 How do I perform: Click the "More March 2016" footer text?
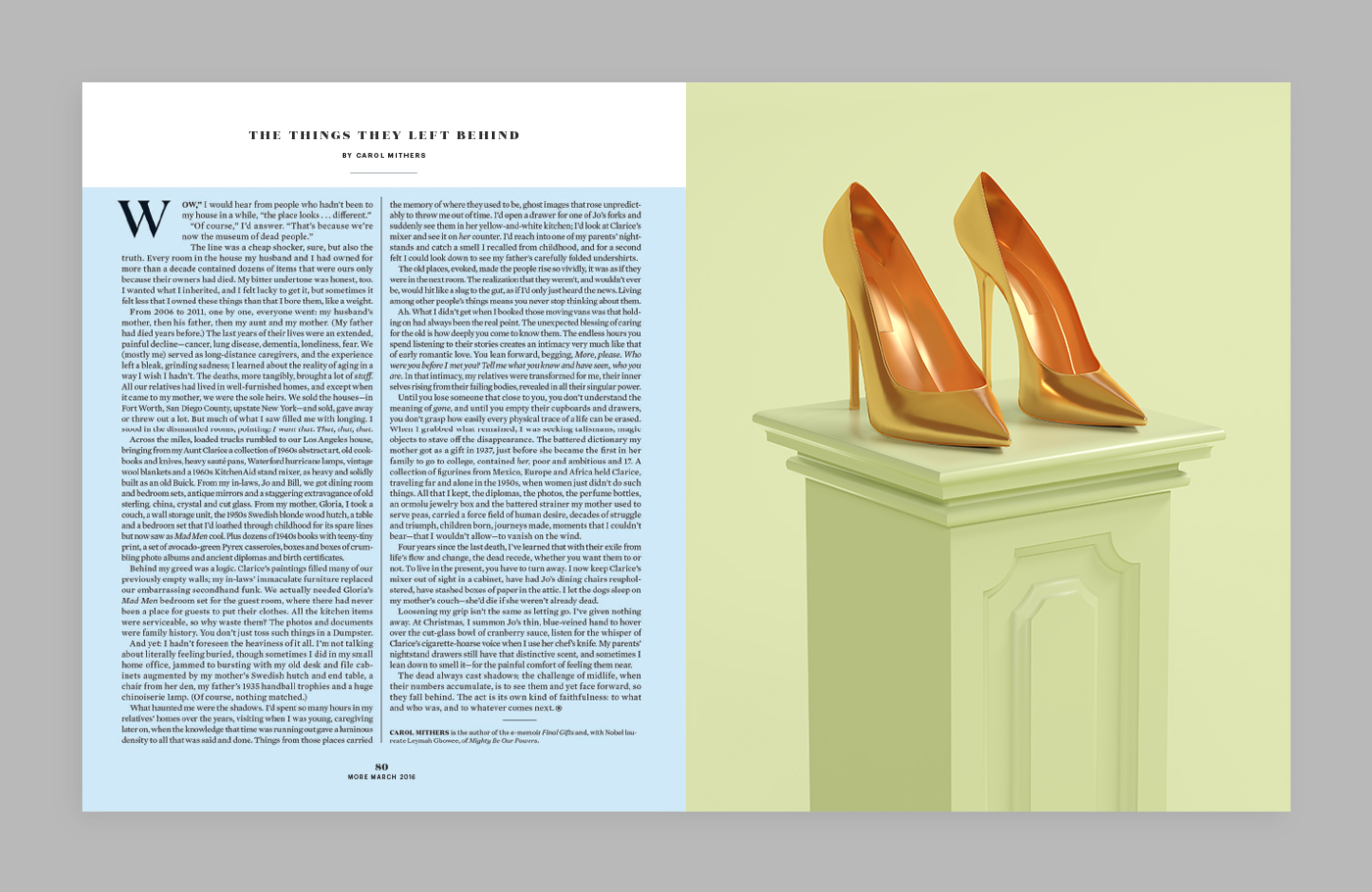pyautogui.click(x=381, y=777)
